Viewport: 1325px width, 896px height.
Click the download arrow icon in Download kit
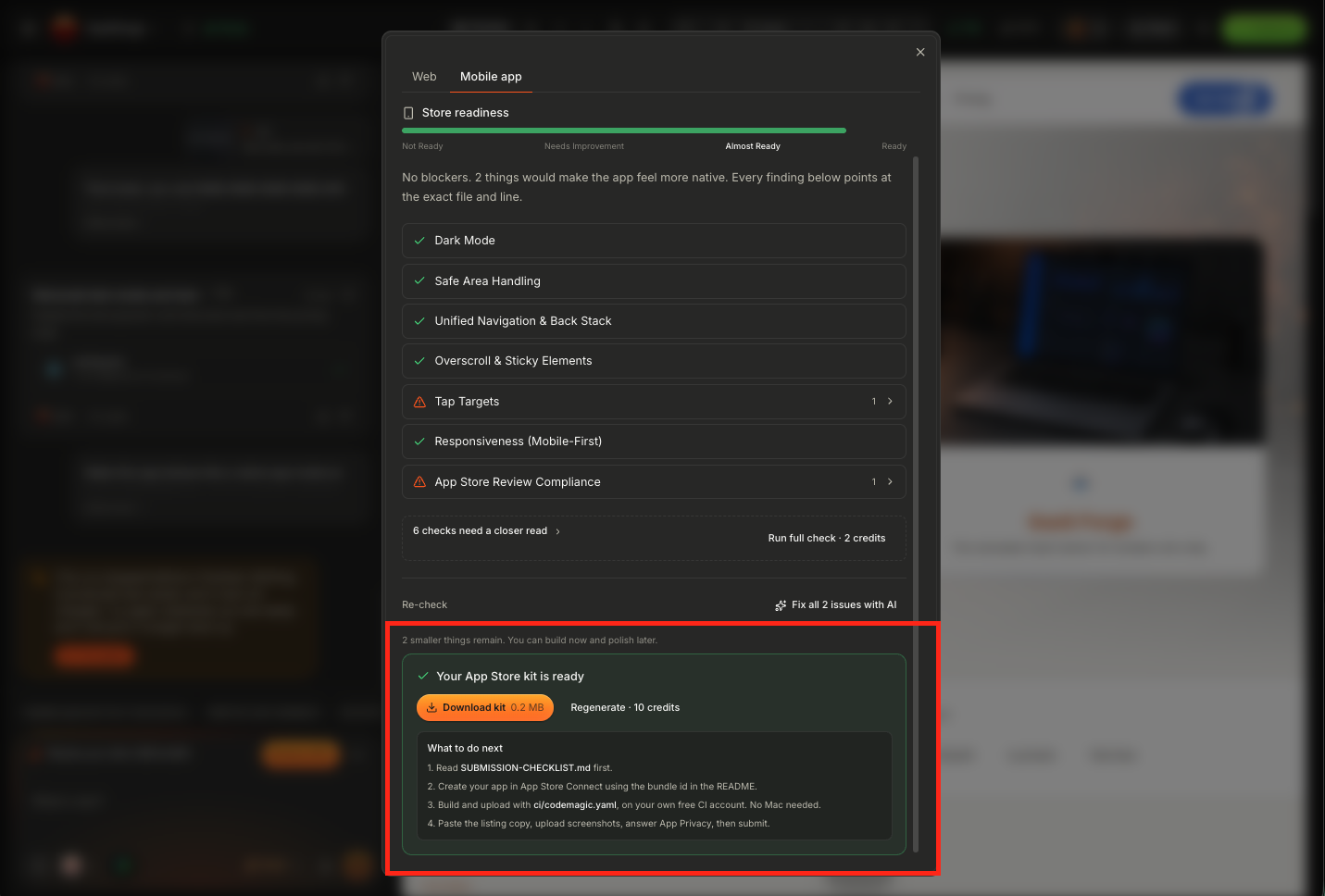(431, 708)
